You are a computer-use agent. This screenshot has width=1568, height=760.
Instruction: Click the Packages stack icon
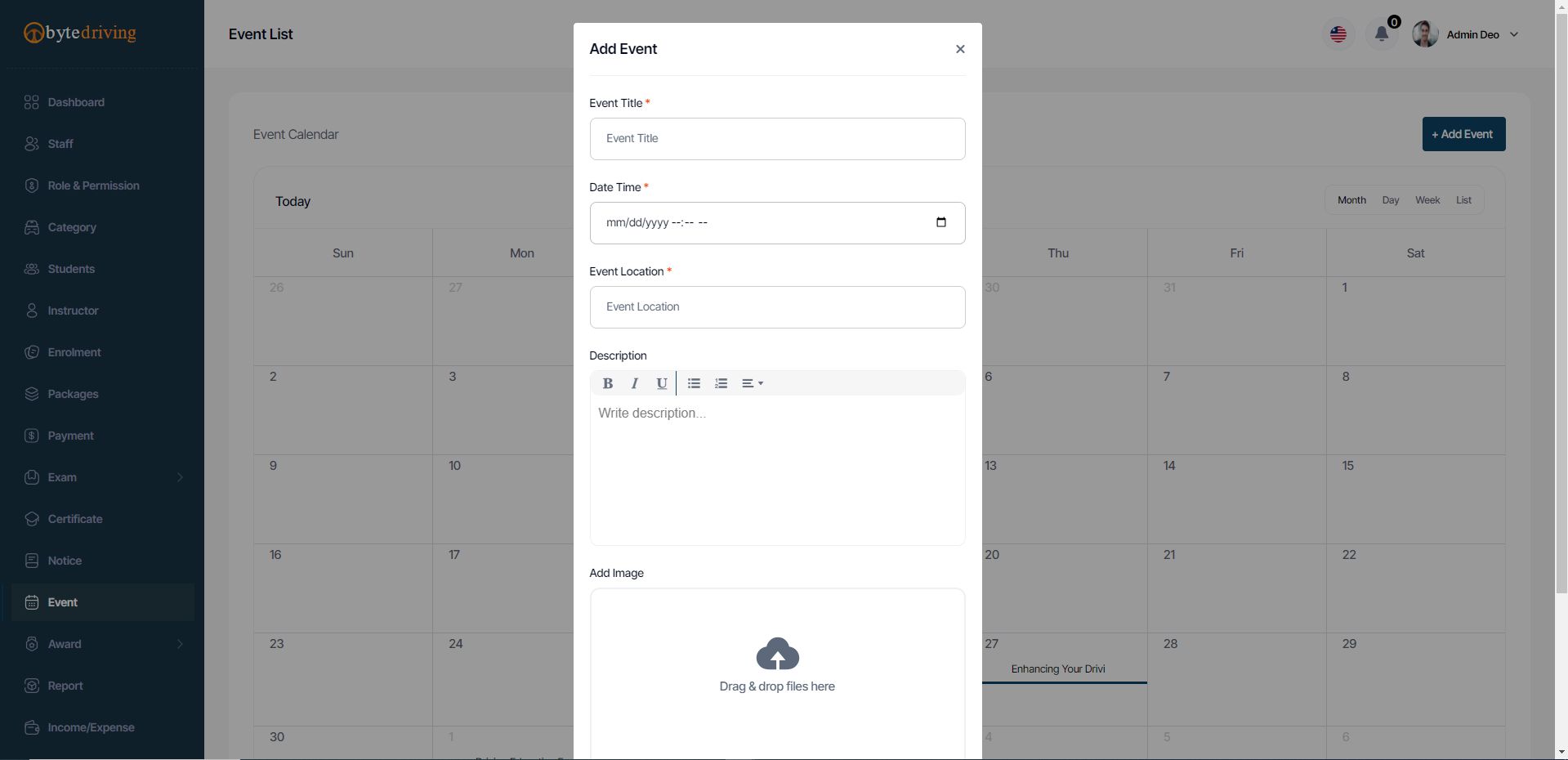(32, 394)
